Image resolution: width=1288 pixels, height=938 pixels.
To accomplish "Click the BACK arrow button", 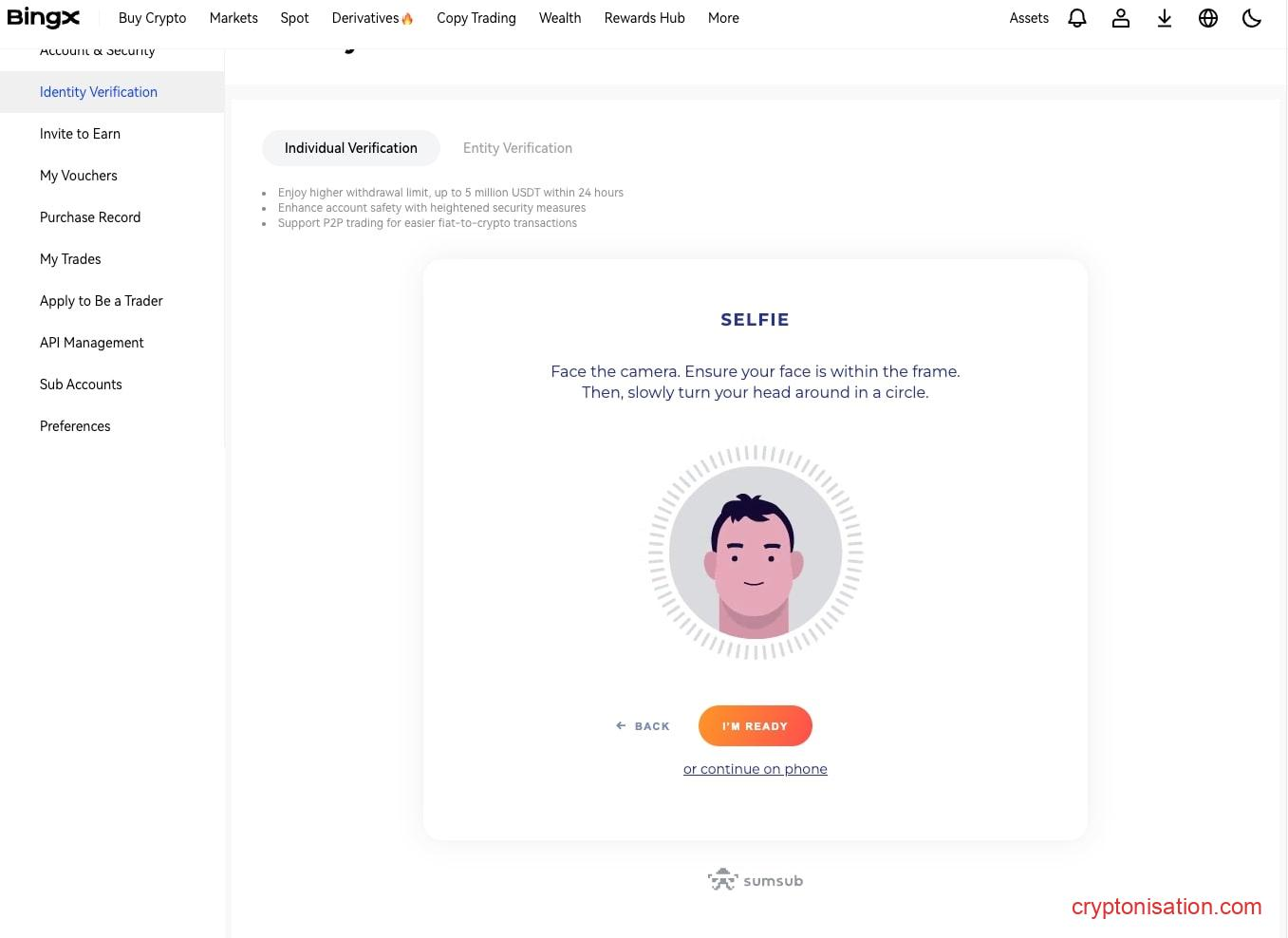I will 643,726.
